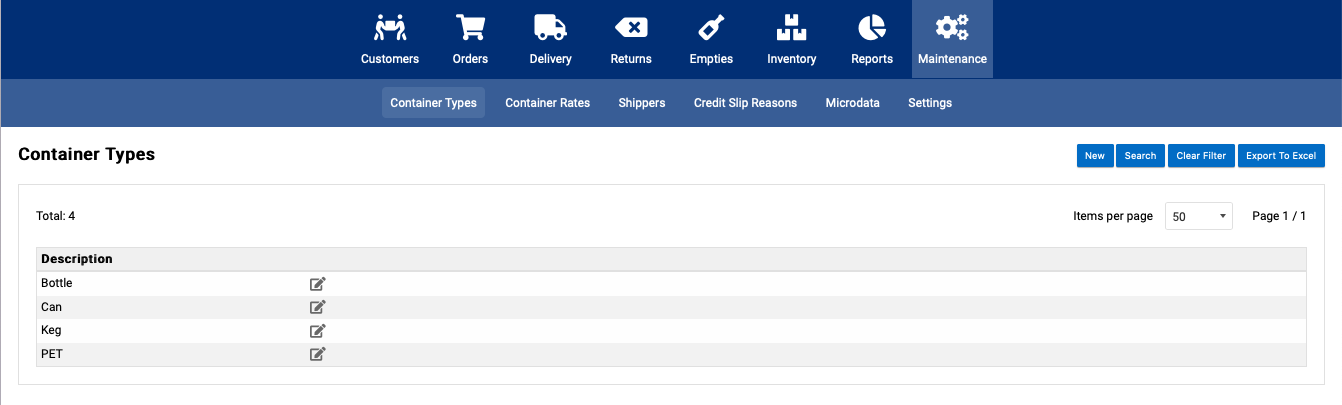Edit the Can container type
This screenshot has height=405, width=1342.
pyautogui.click(x=318, y=307)
